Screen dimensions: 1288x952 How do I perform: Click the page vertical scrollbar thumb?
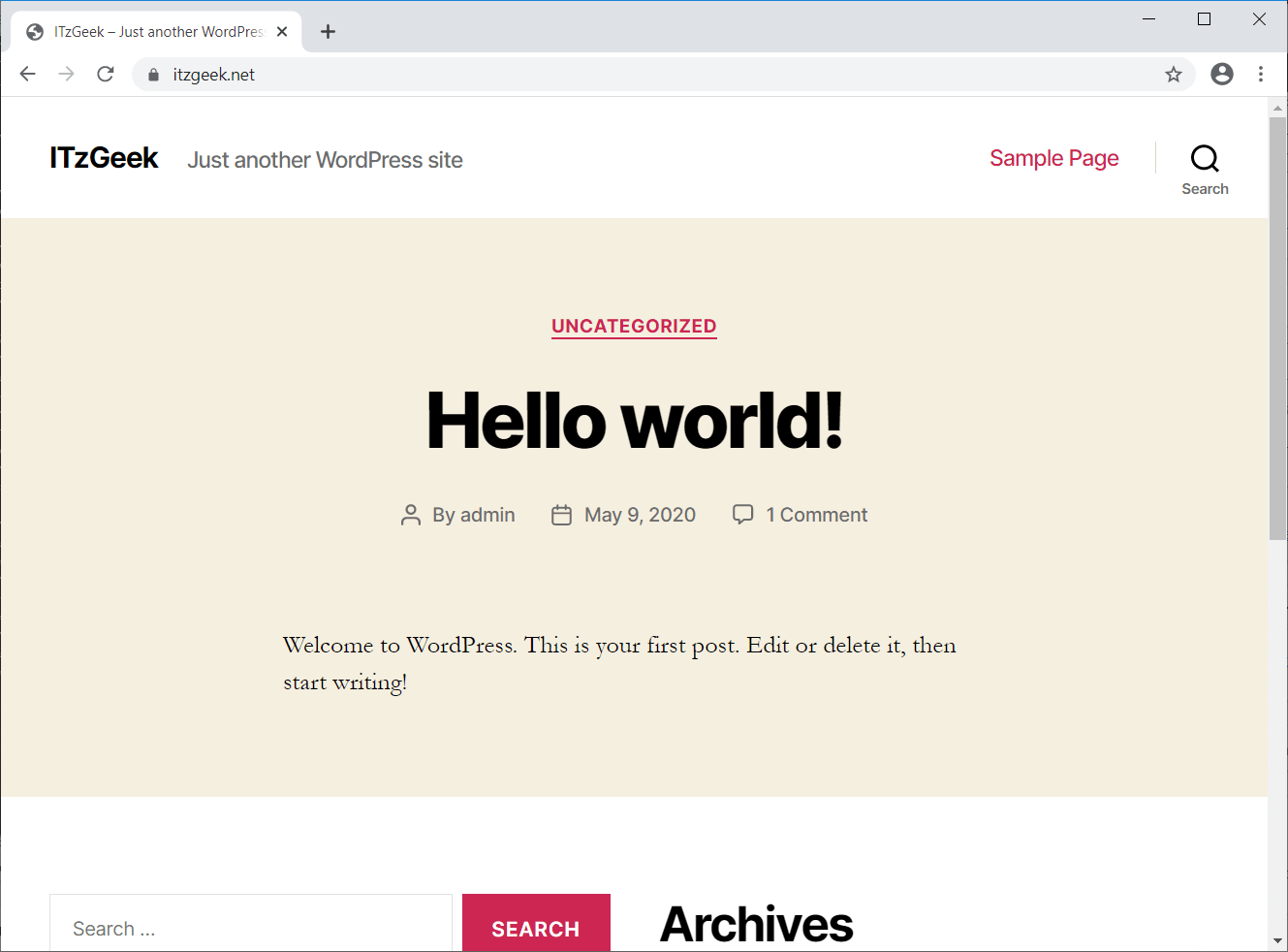coord(1277,329)
